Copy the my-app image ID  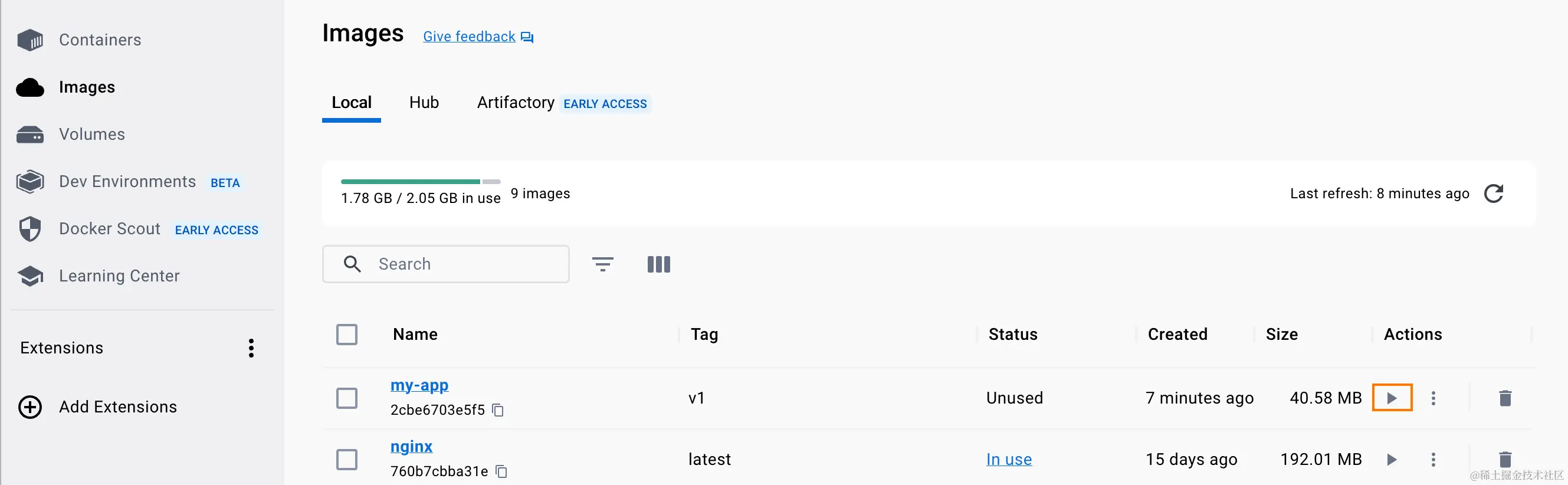tap(498, 410)
